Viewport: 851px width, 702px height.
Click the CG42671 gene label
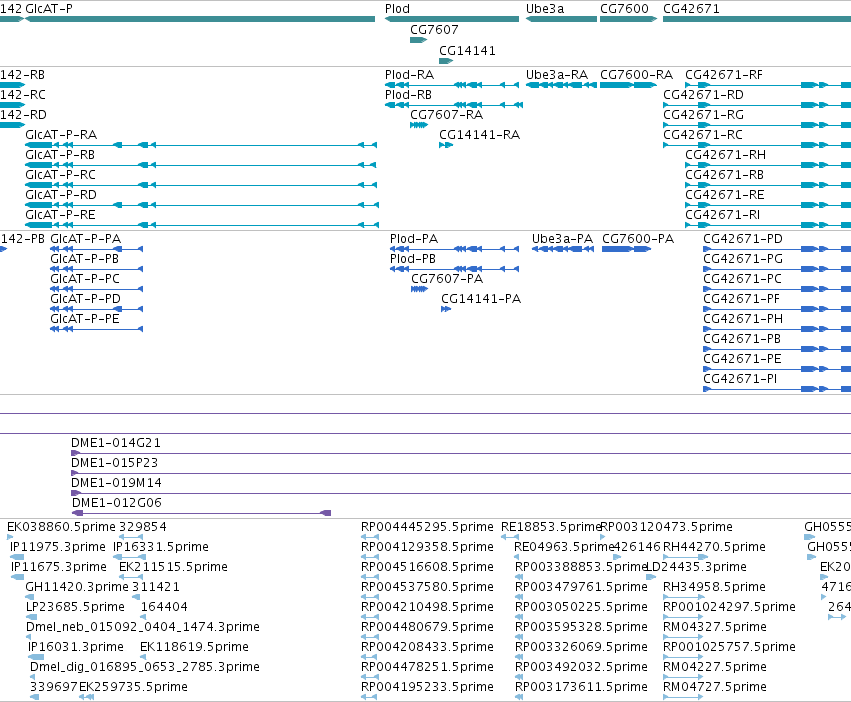tap(691, 9)
